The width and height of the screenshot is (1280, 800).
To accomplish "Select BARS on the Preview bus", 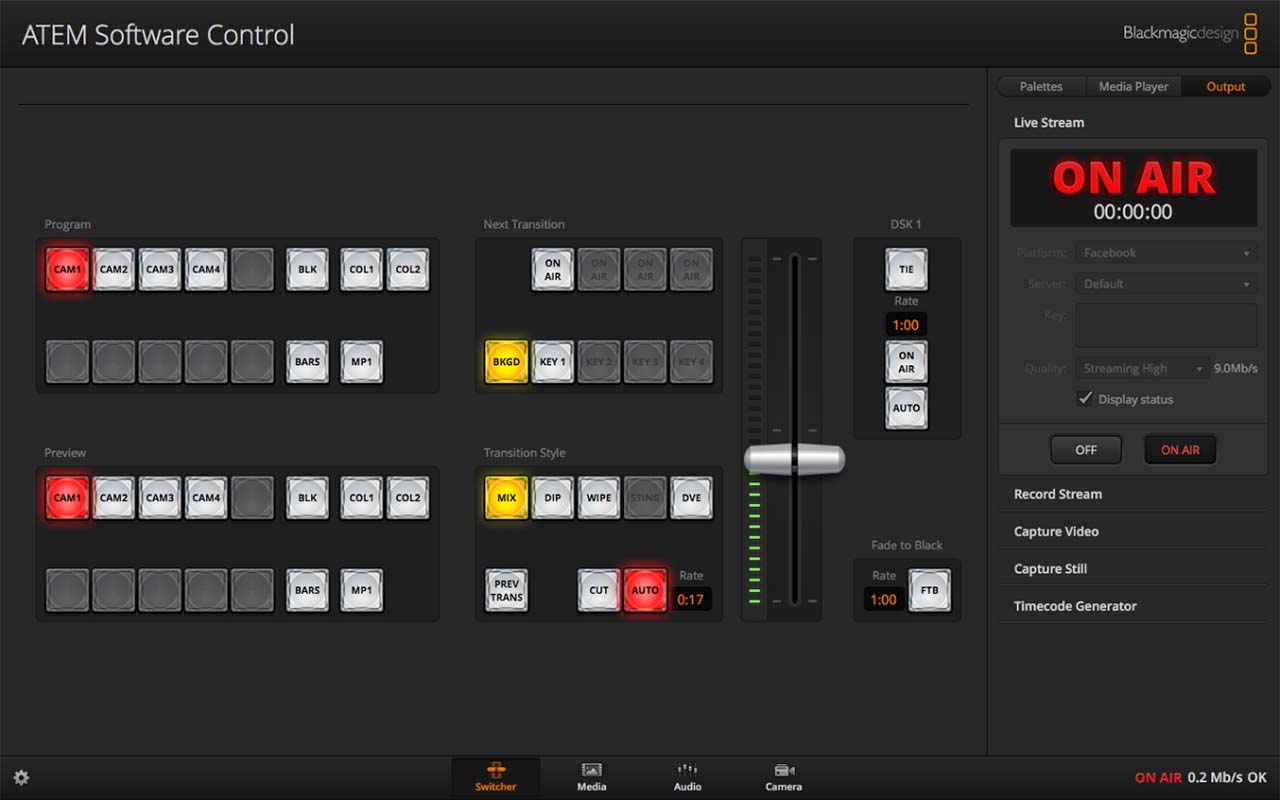I will 307,590.
